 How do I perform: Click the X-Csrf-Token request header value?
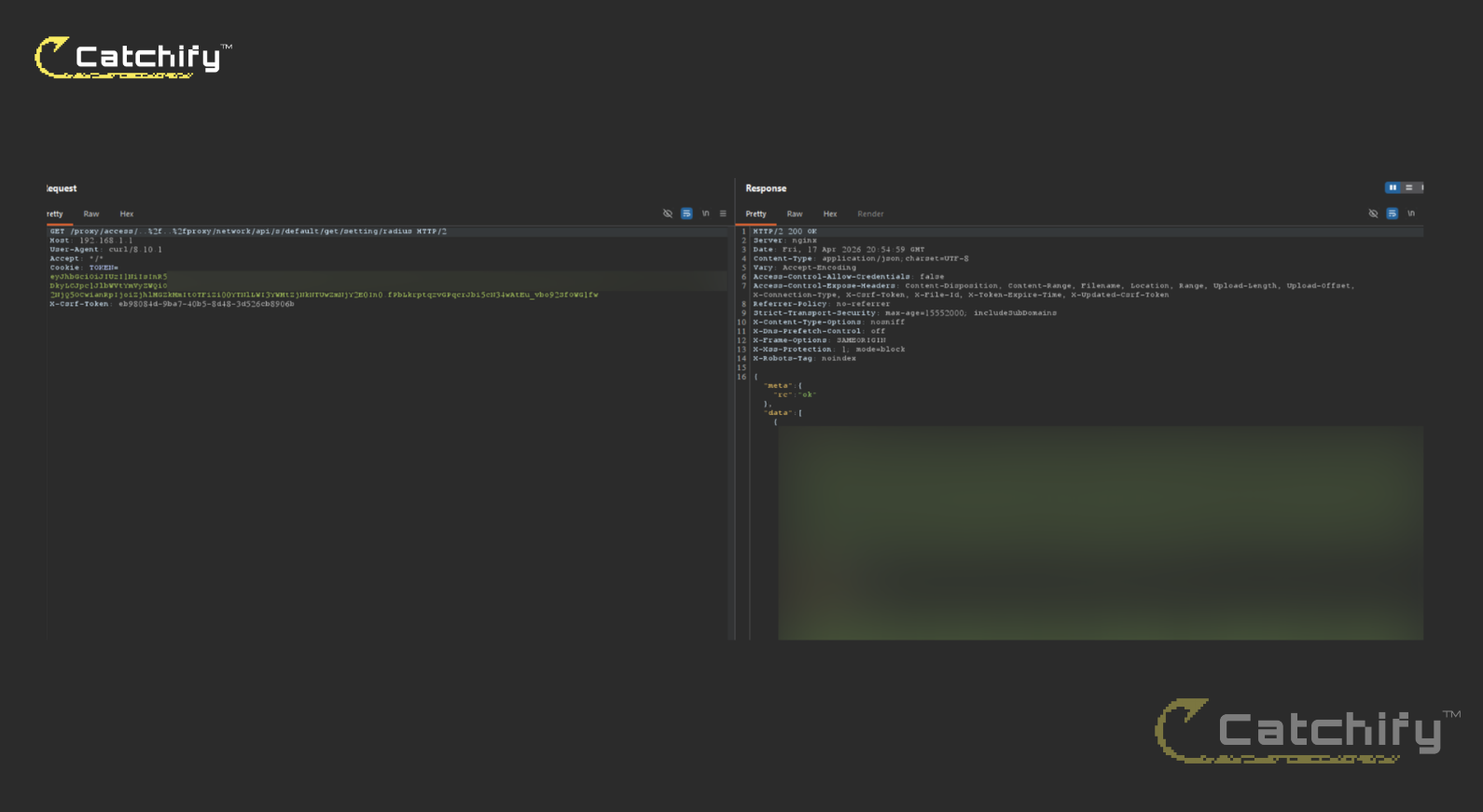coord(206,304)
